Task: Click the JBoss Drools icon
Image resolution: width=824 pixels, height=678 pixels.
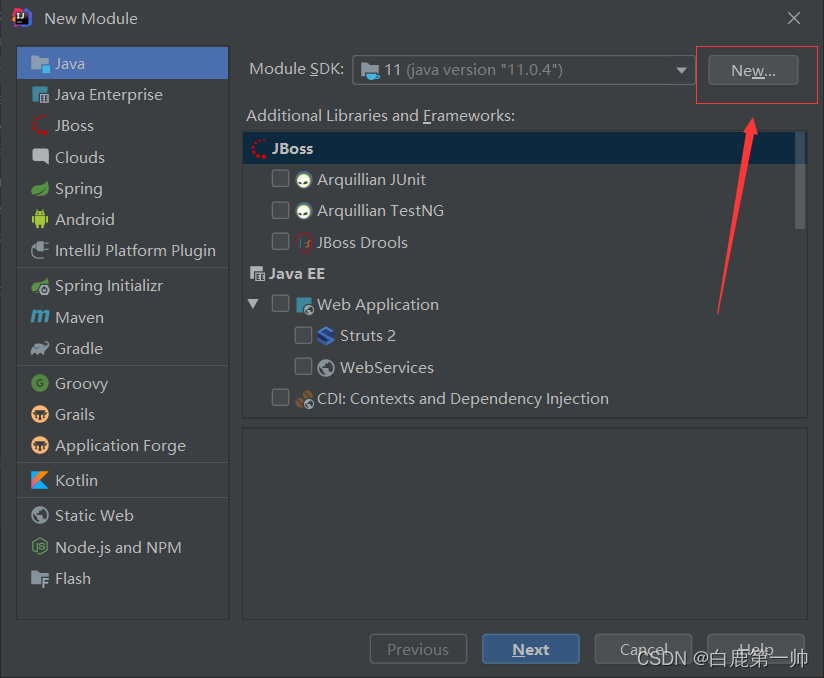Action: pyautogui.click(x=304, y=243)
